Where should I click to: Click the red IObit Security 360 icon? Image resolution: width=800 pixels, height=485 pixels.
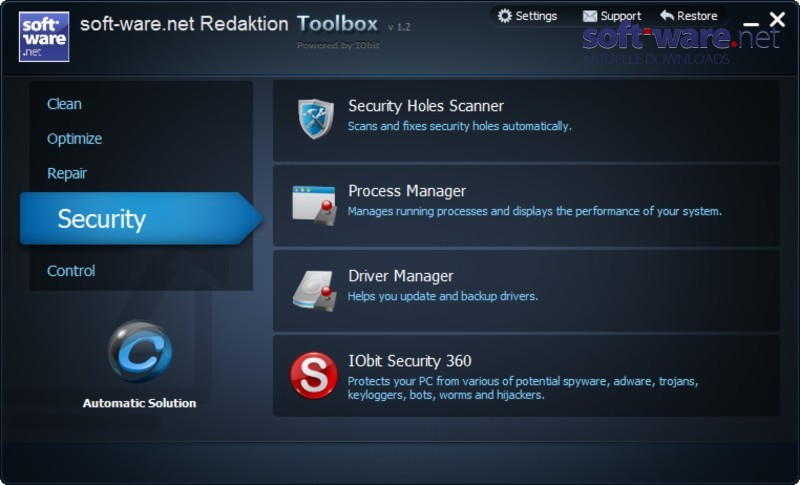pos(314,375)
